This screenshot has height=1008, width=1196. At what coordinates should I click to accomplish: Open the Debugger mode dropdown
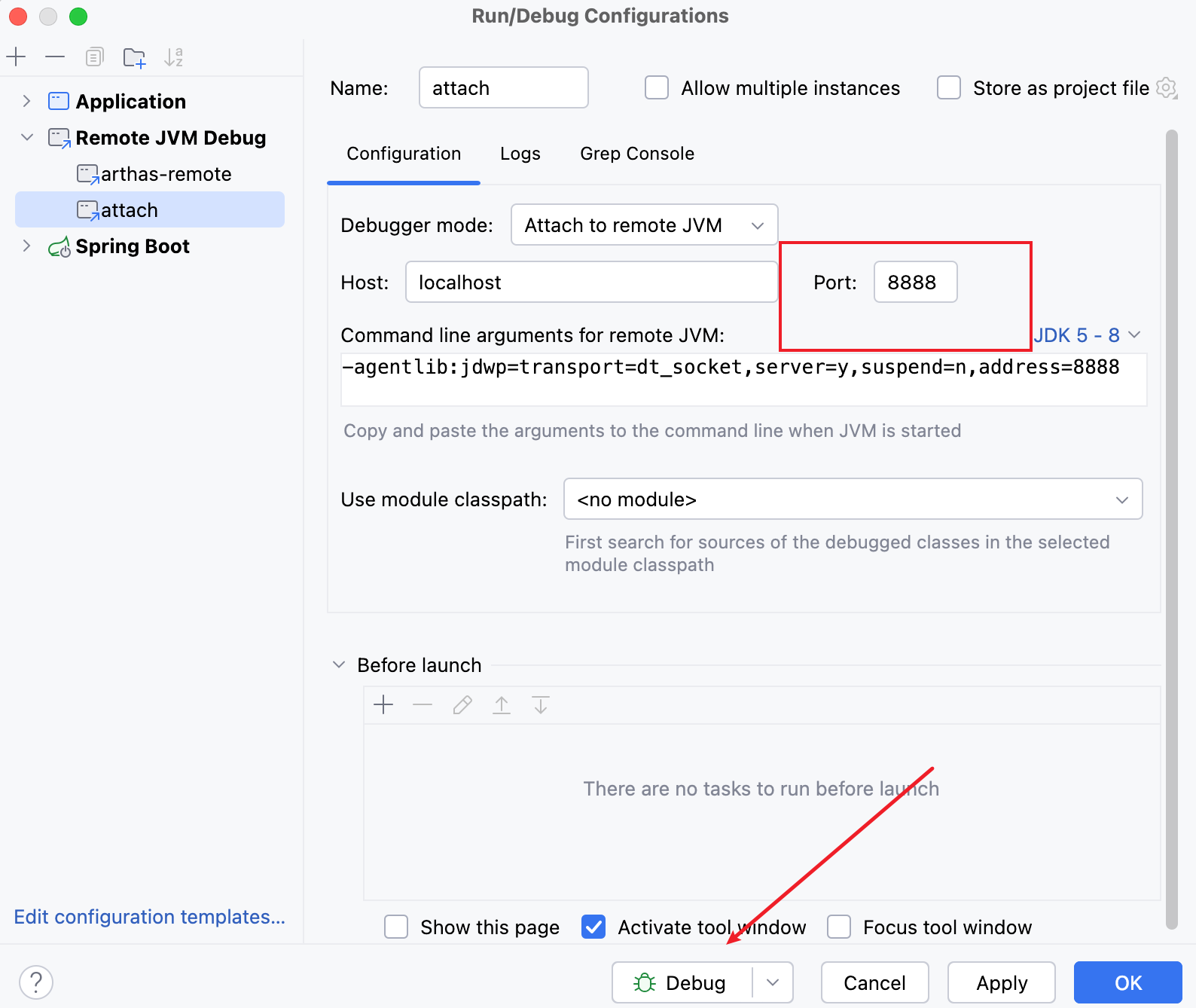[644, 225]
